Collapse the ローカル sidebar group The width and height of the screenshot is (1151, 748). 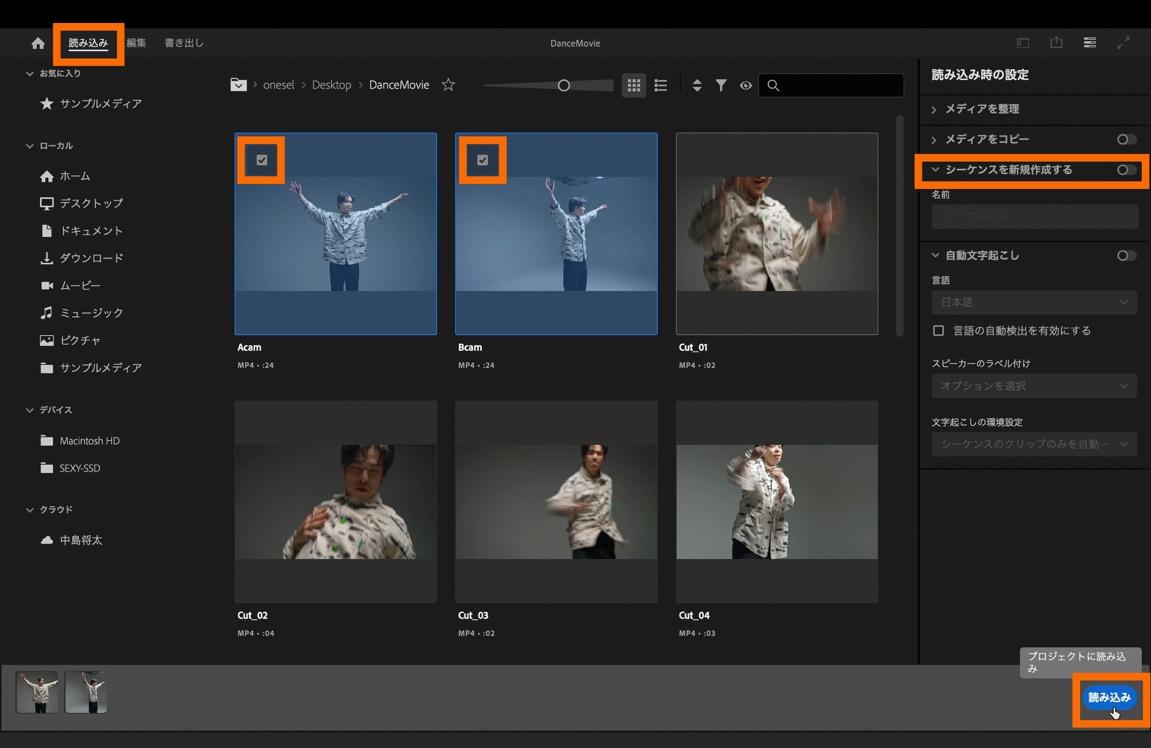(x=30, y=146)
